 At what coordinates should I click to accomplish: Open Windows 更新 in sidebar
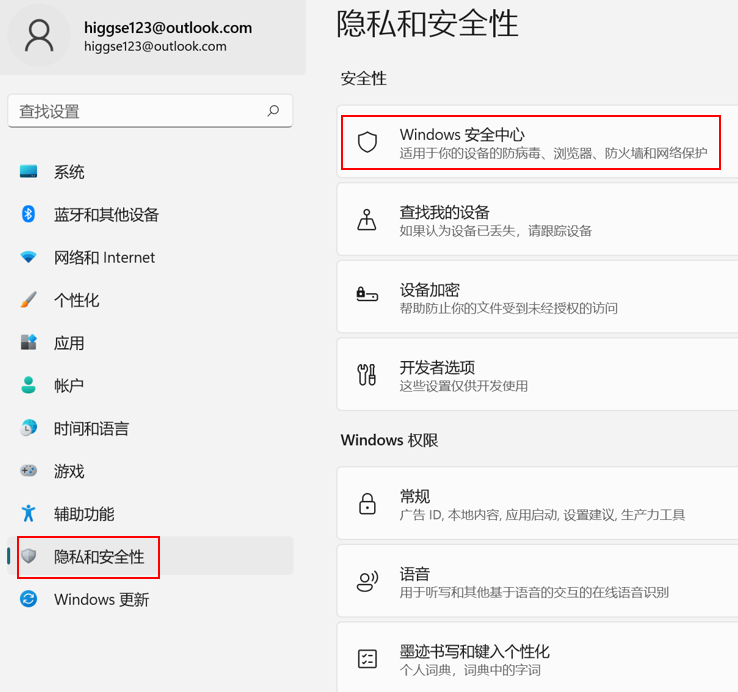click(101, 599)
